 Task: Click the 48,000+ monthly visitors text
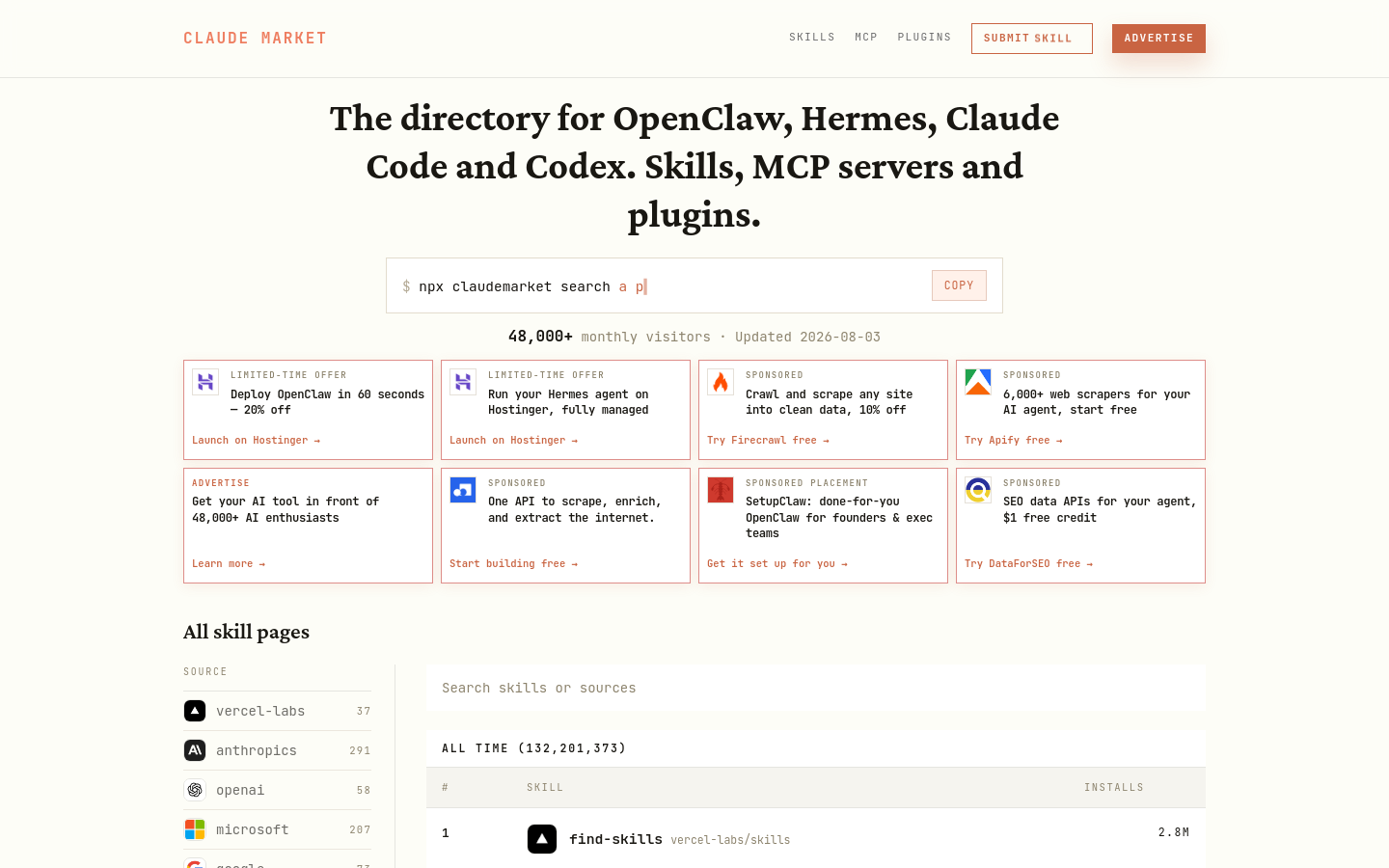click(x=610, y=337)
